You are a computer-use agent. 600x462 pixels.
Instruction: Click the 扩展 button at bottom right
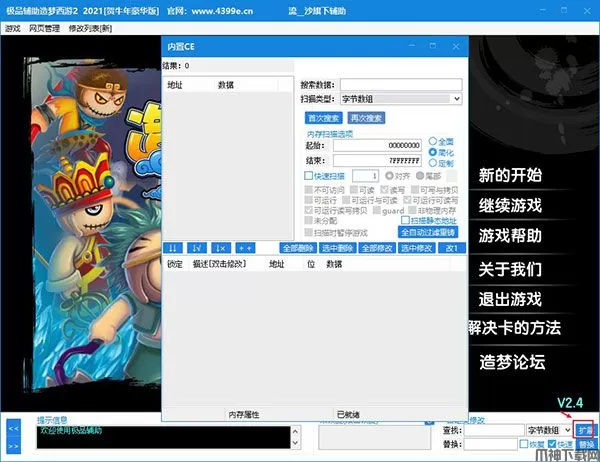pyautogui.click(x=584, y=430)
